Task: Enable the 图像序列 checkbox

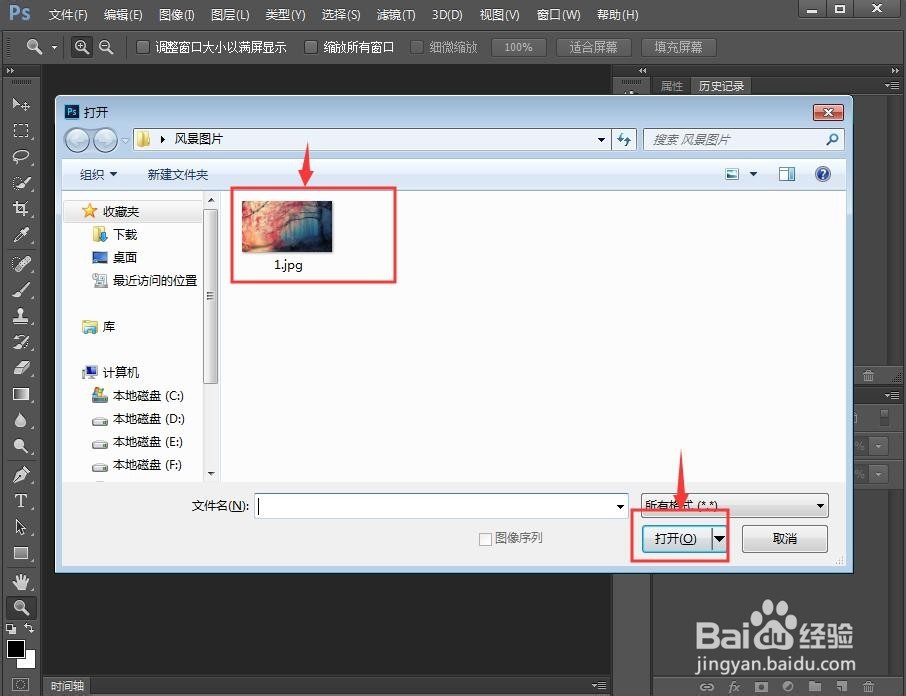Action: [484, 538]
